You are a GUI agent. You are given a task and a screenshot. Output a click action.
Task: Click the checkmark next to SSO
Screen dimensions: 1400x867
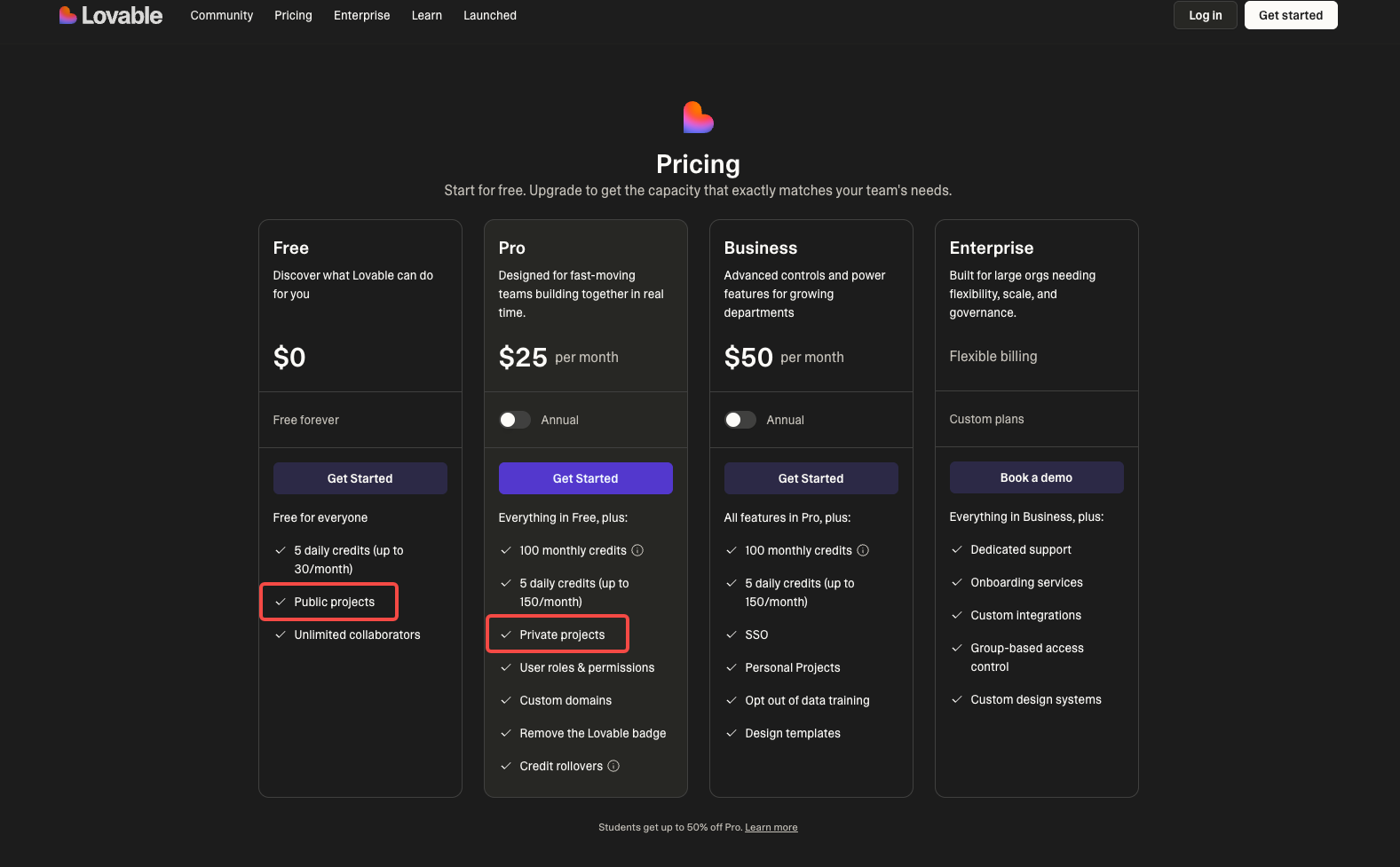[732, 634]
